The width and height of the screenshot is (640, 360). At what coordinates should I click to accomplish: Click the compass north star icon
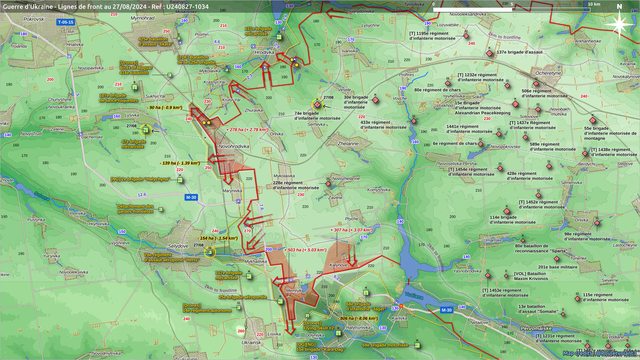point(619,24)
